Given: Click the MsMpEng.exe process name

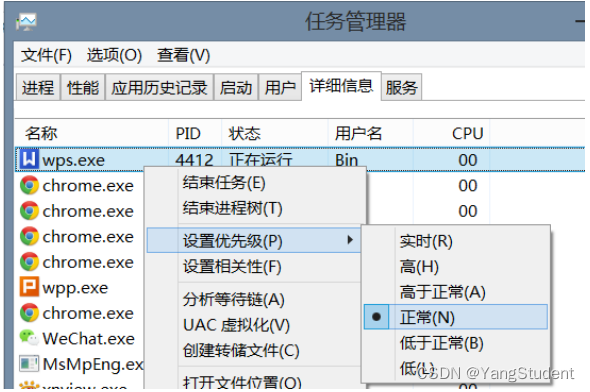Looking at the screenshot, I should click(93, 364).
